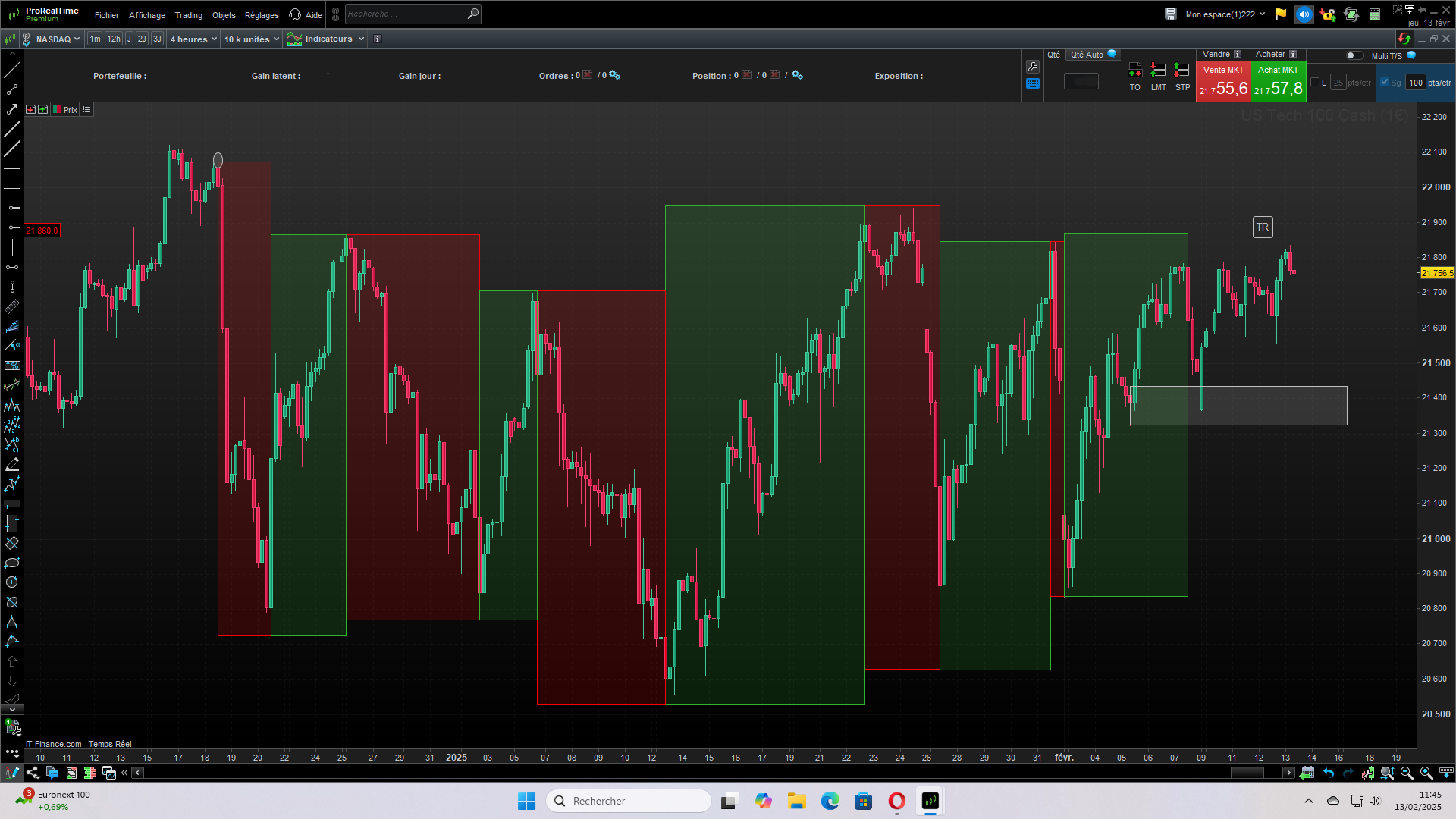This screenshot has width=1456, height=819.
Task: Open trading settings wrench icon
Action: click(1033, 67)
